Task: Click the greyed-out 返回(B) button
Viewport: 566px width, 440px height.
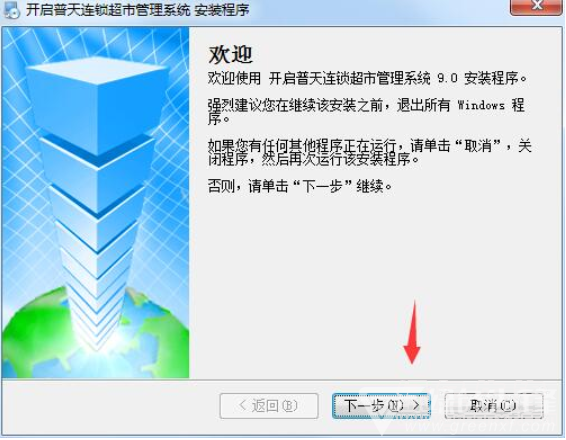Action: coord(269,406)
